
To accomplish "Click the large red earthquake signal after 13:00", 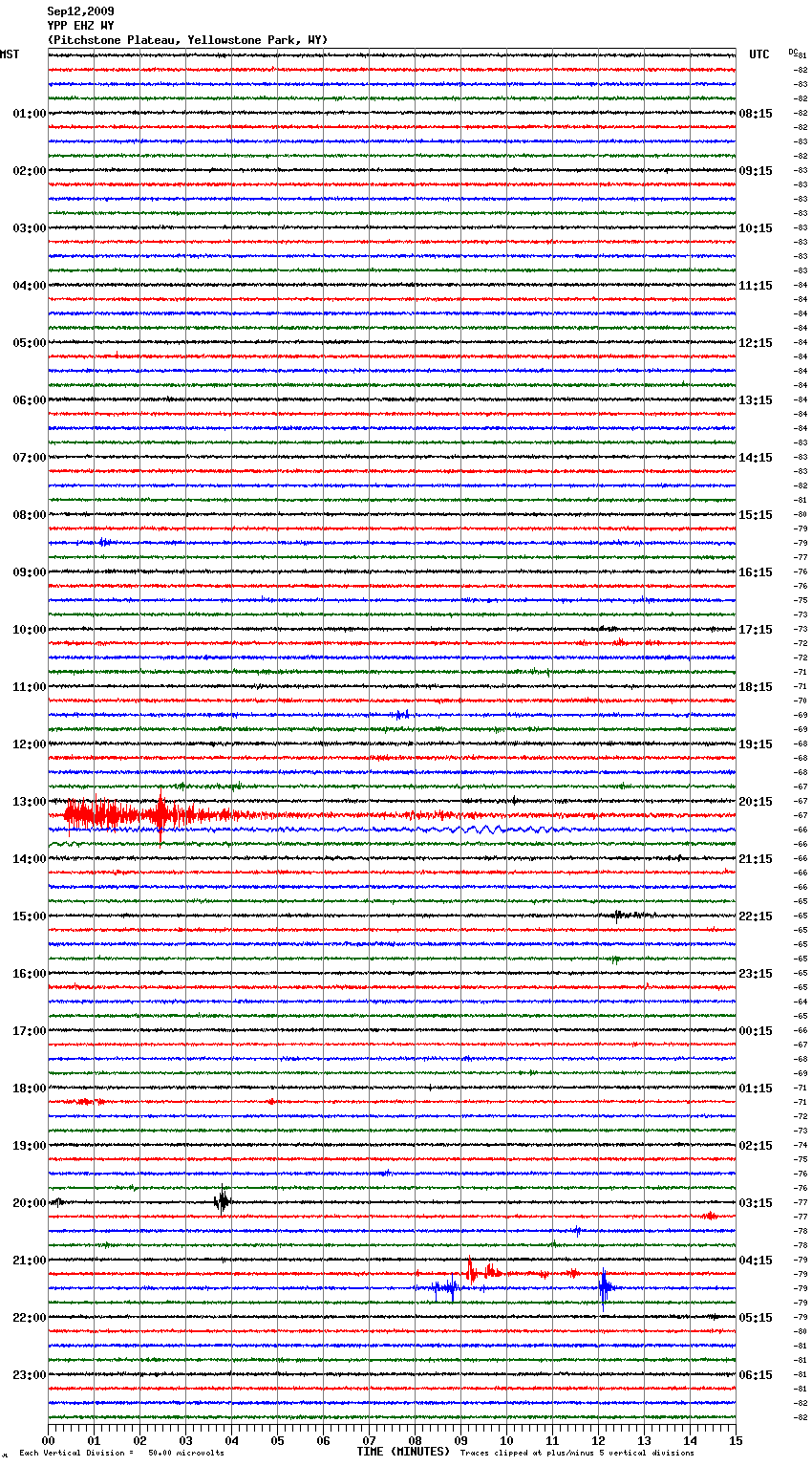I will click(153, 815).
